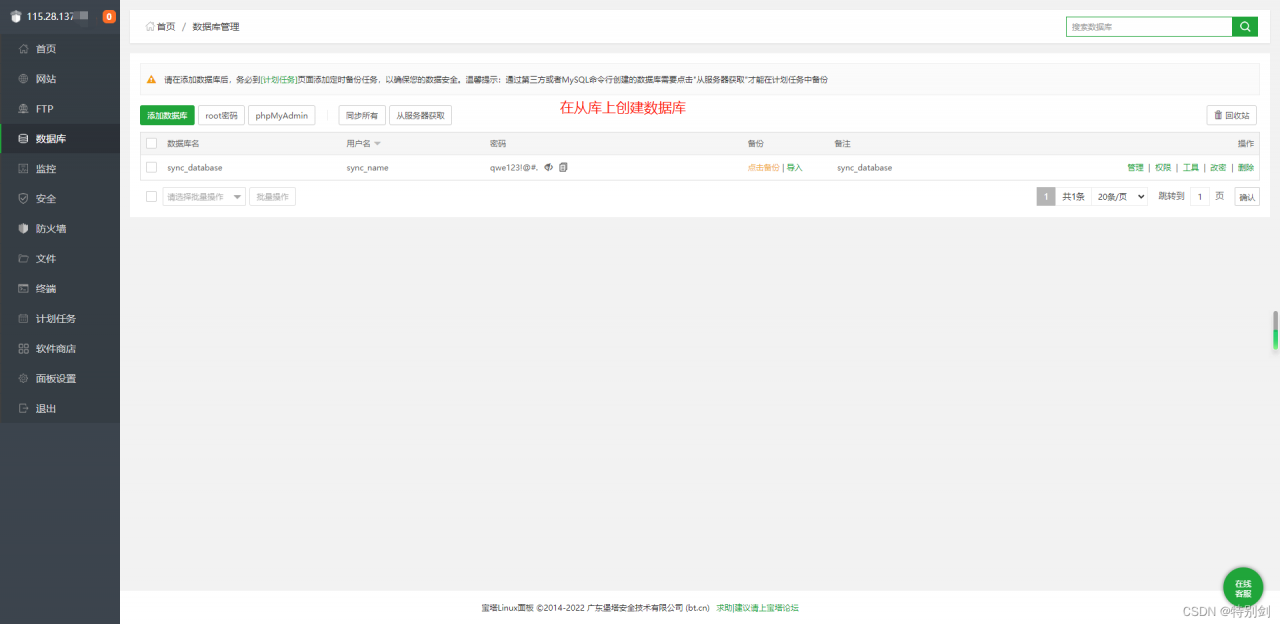Click the [计划任务] link in warning notice
The width and height of the screenshot is (1280, 624).
pyautogui.click(x=278, y=79)
